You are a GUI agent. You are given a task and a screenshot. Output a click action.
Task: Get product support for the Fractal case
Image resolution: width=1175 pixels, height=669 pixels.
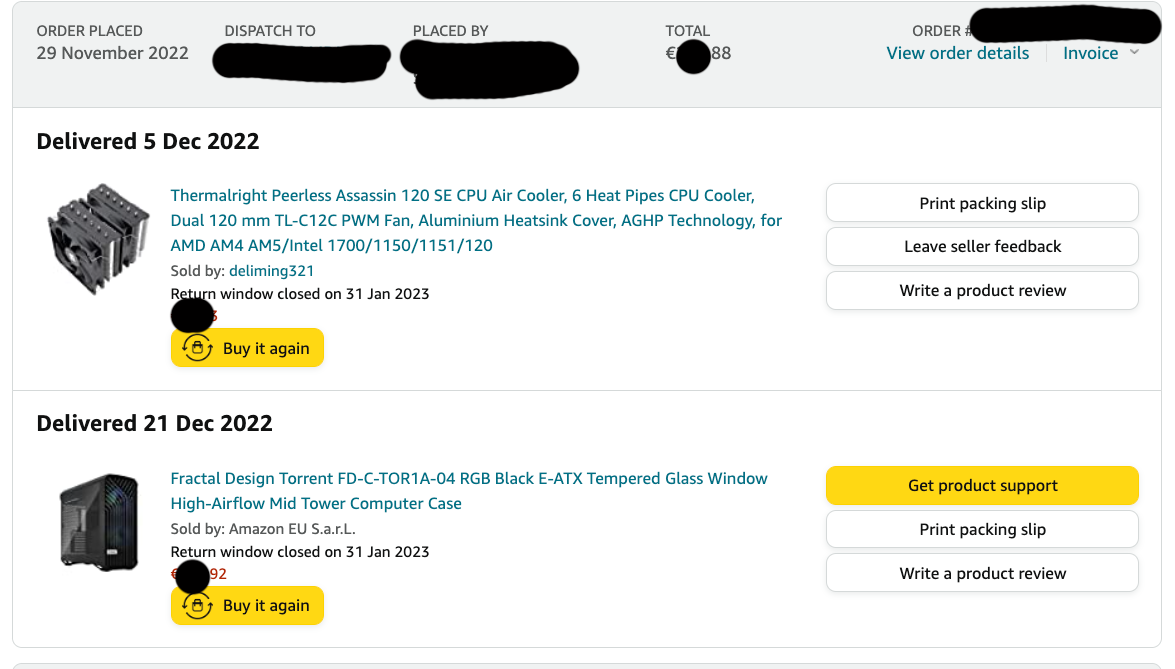pyautogui.click(x=982, y=485)
